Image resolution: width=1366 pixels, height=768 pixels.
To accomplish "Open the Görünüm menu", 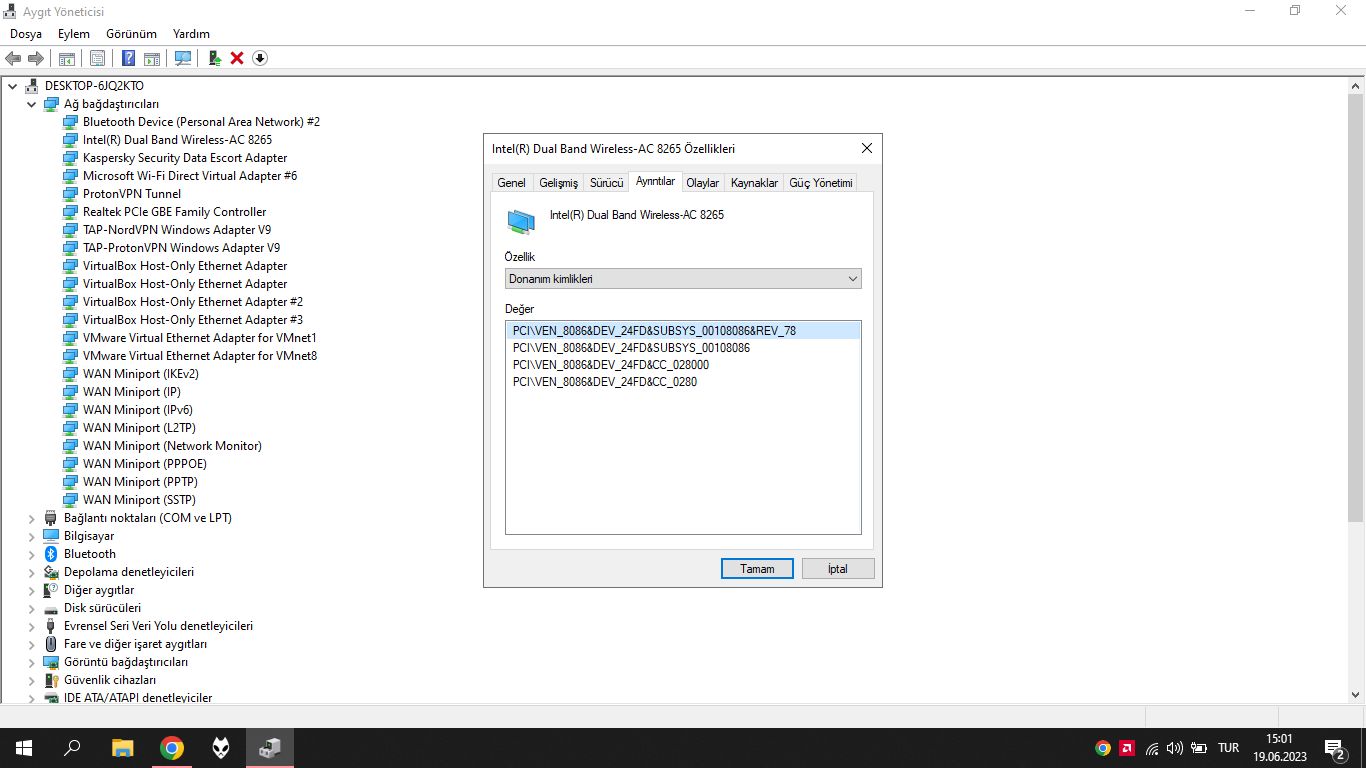I will click(131, 34).
